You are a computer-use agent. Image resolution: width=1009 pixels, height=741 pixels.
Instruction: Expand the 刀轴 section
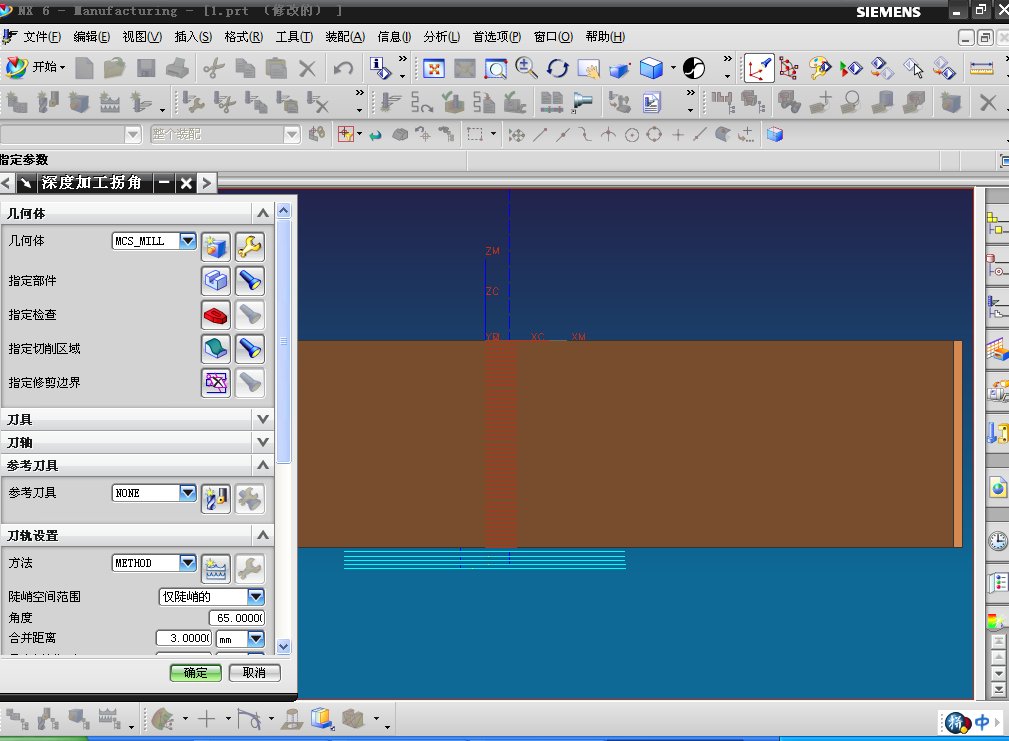tap(263, 442)
